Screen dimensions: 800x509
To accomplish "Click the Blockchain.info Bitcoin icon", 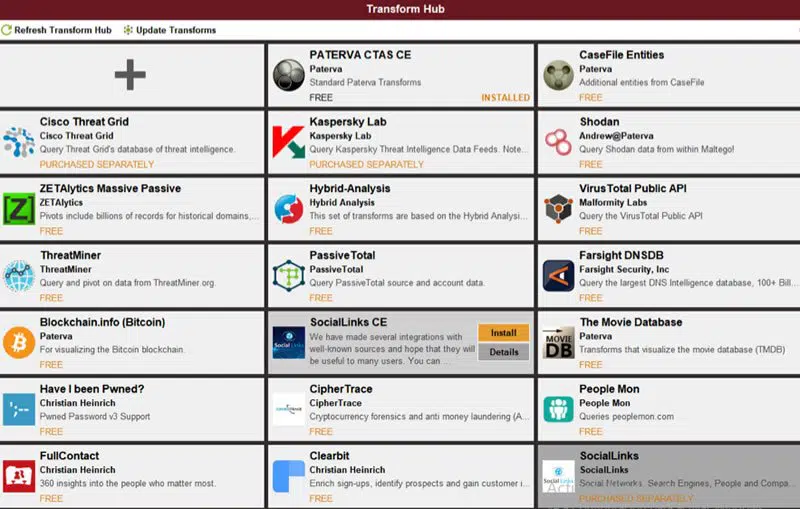I will click(19, 342).
